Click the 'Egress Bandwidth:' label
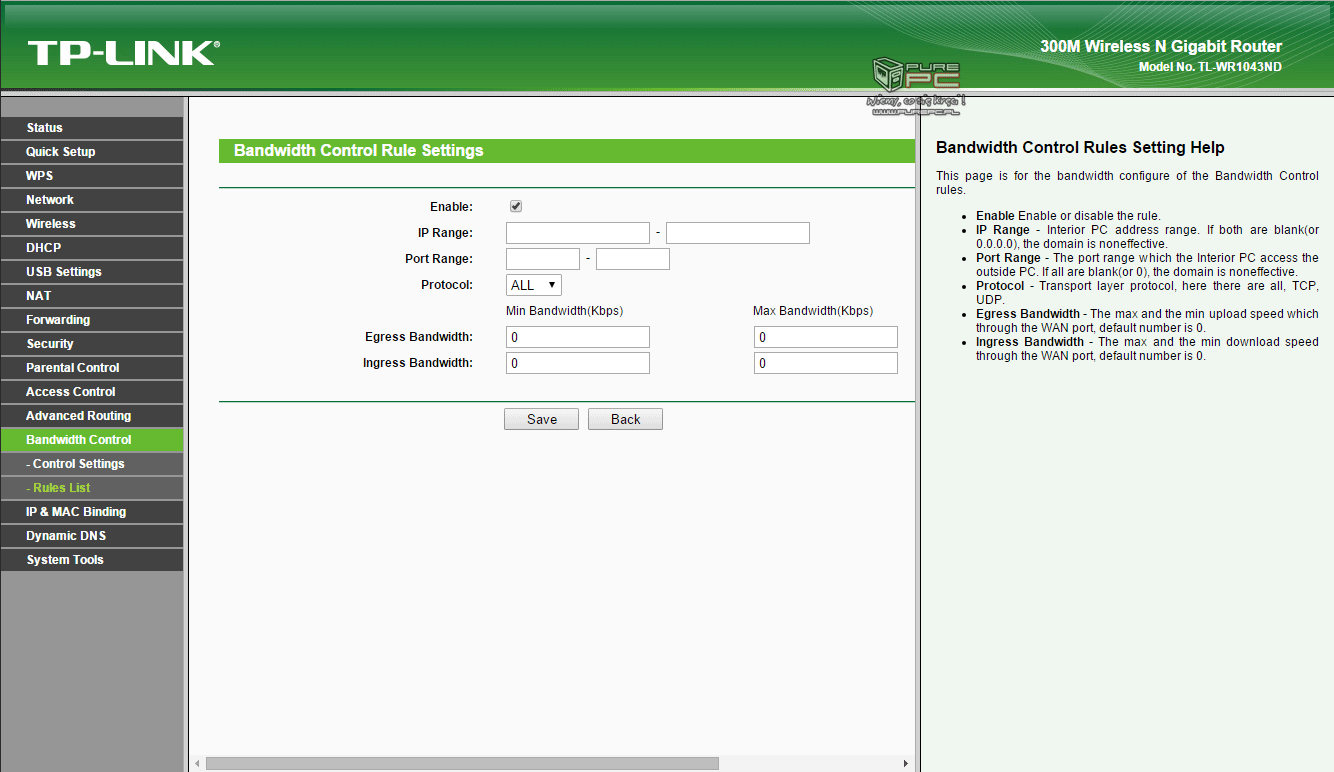1334x772 pixels. click(x=419, y=337)
